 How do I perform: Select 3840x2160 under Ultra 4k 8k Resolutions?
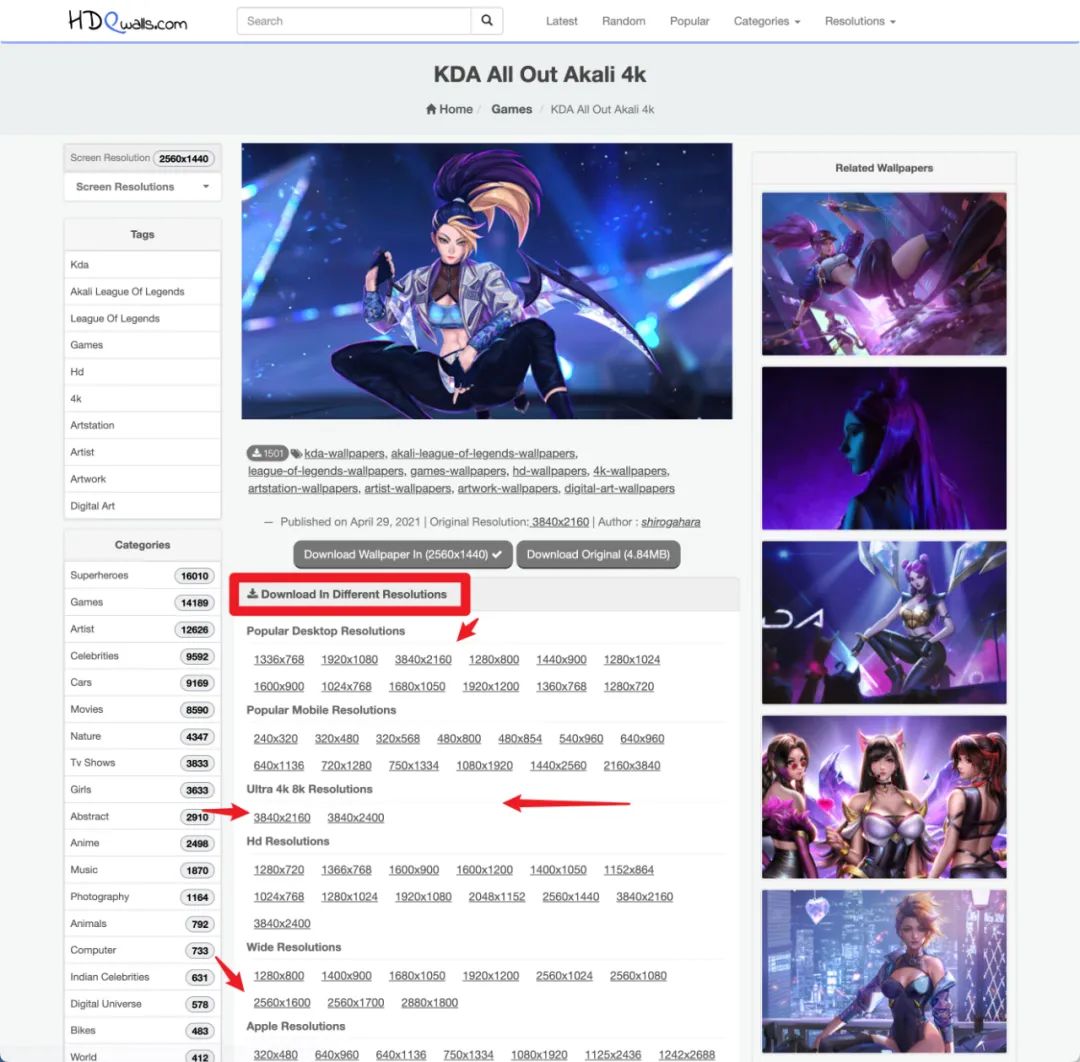pyautogui.click(x=282, y=818)
